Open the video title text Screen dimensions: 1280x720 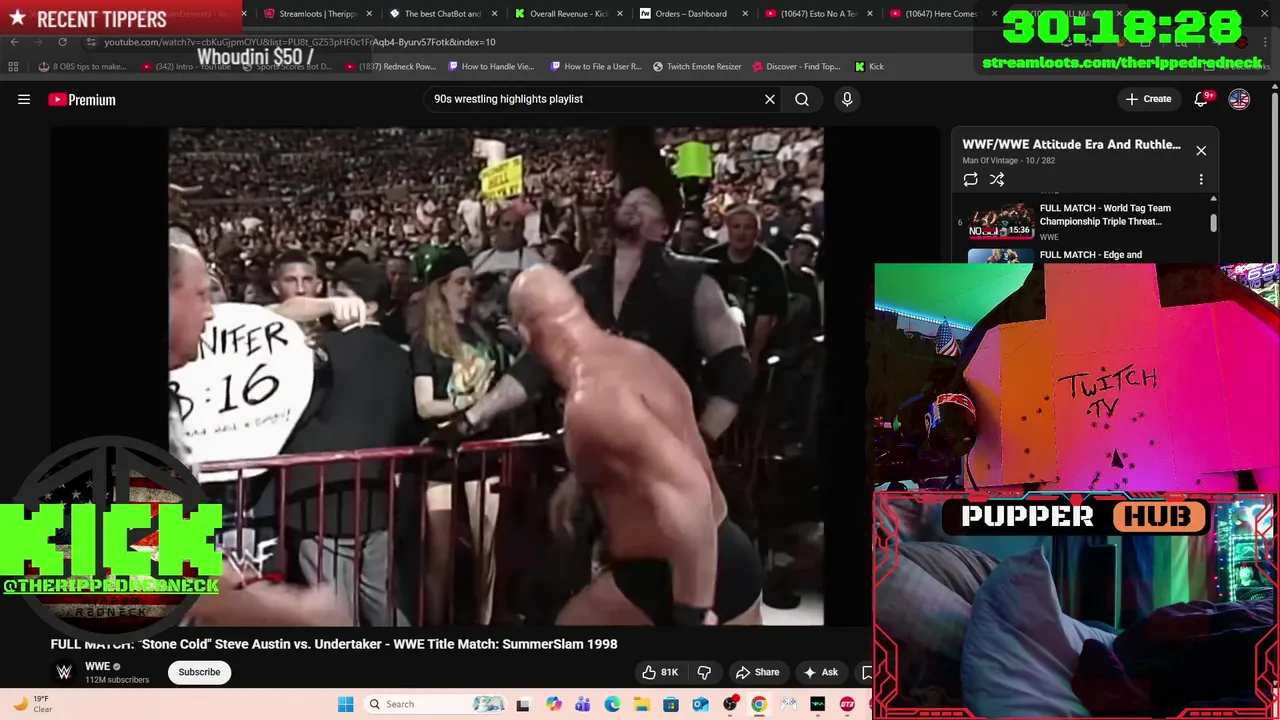click(x=334, y=644)
